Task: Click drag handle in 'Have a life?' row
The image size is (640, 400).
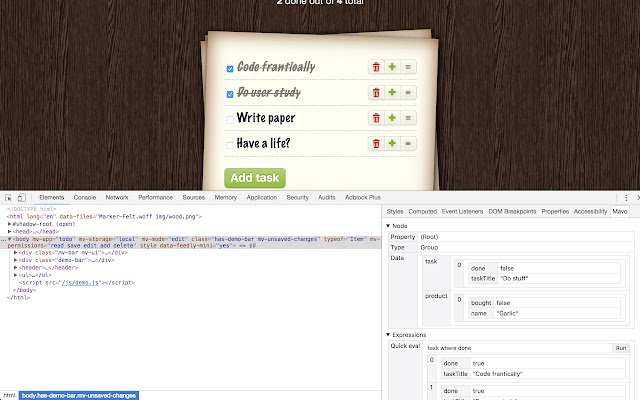Action: pos(408,144)
